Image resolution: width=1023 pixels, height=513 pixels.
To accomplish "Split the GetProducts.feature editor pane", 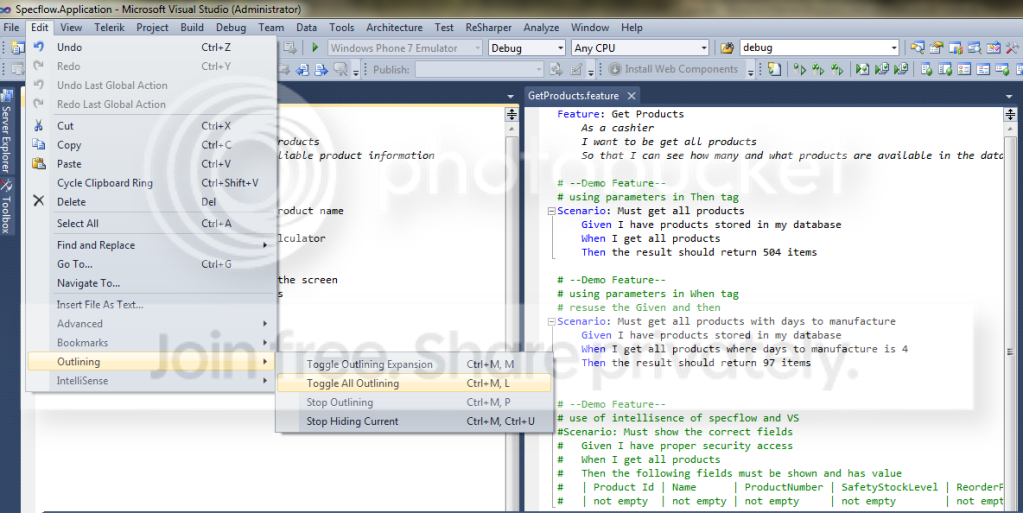I will coord(1010,114).
